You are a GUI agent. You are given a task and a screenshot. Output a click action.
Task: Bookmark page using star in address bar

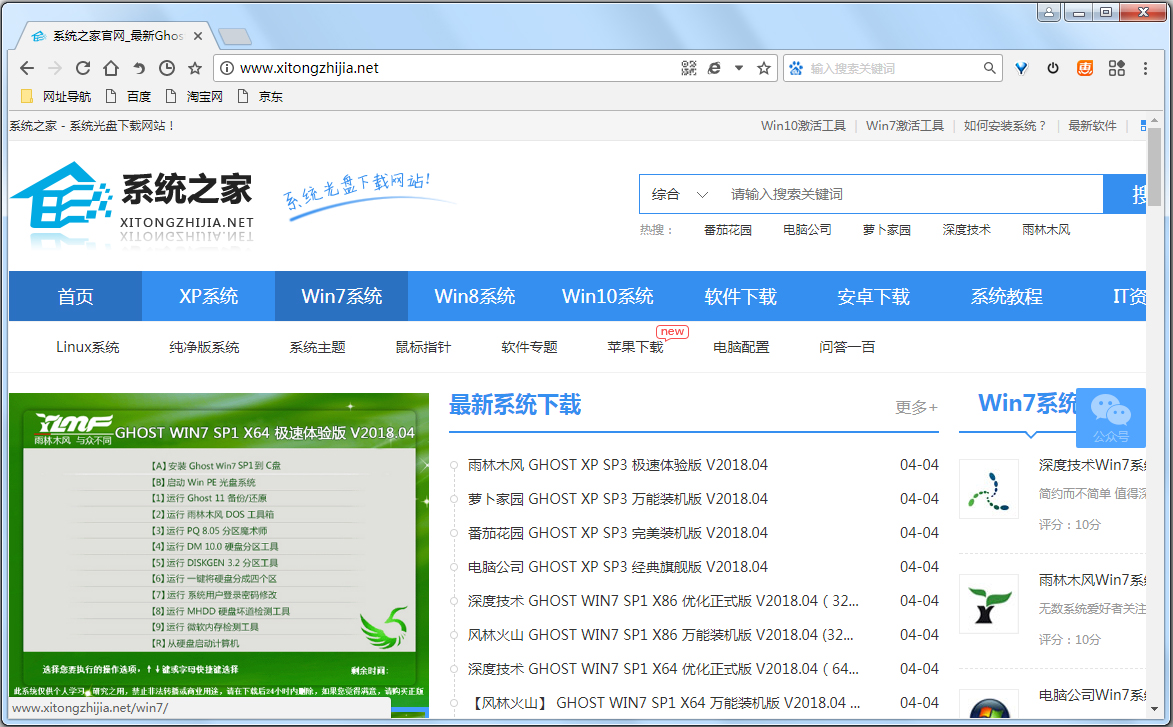(x=764, y=68)
